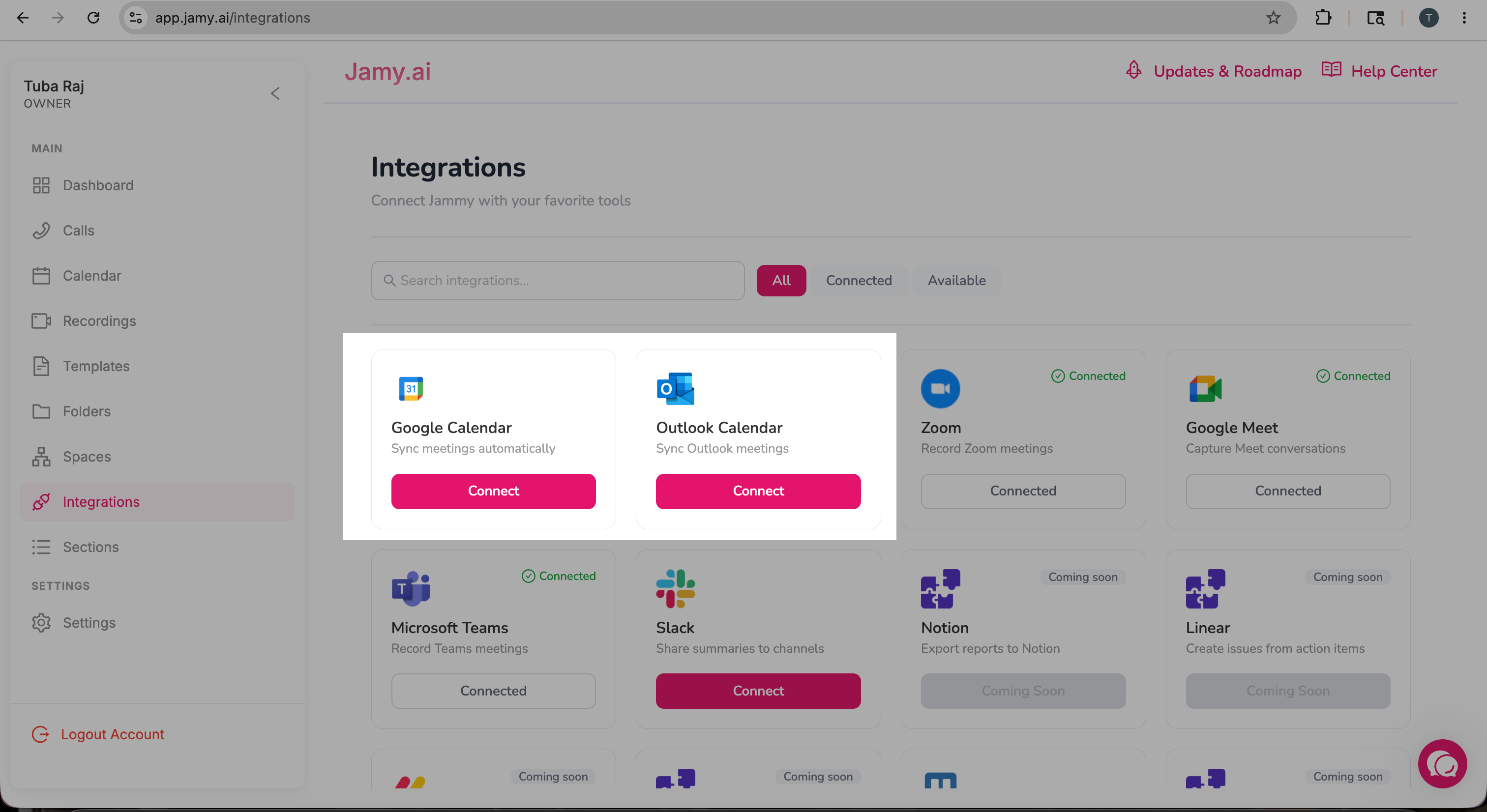
Task: Click the Zoom camera logo
Action: (x=940, y=388)
